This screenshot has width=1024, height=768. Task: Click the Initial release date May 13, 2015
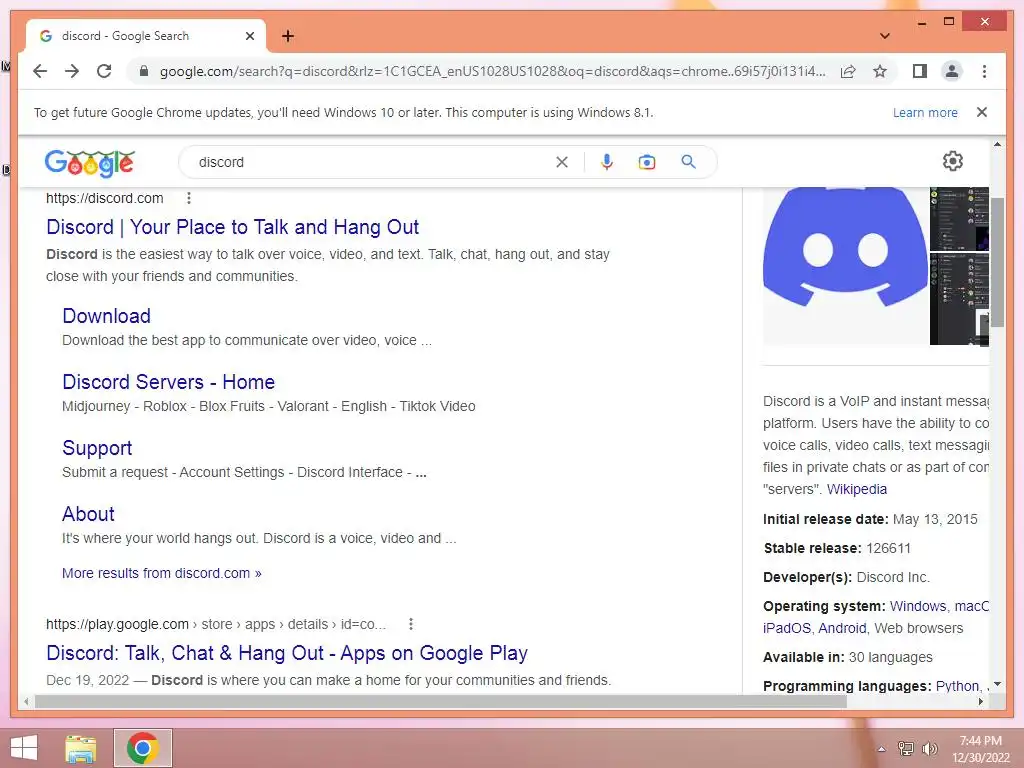click(x=935, y=519)
